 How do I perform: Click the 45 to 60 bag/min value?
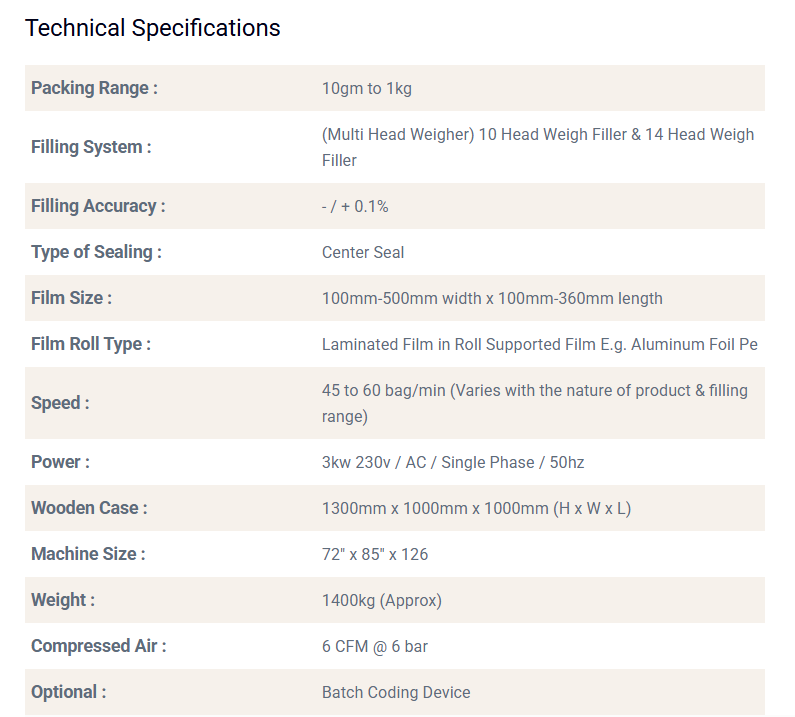click(534, 403)
